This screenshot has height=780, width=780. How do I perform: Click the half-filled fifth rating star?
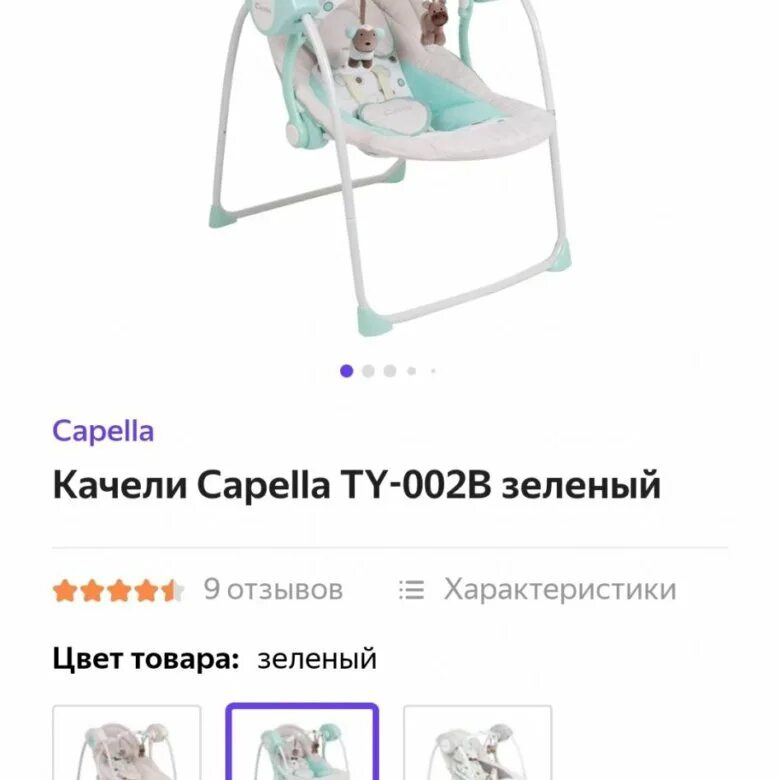click(173, 590)
